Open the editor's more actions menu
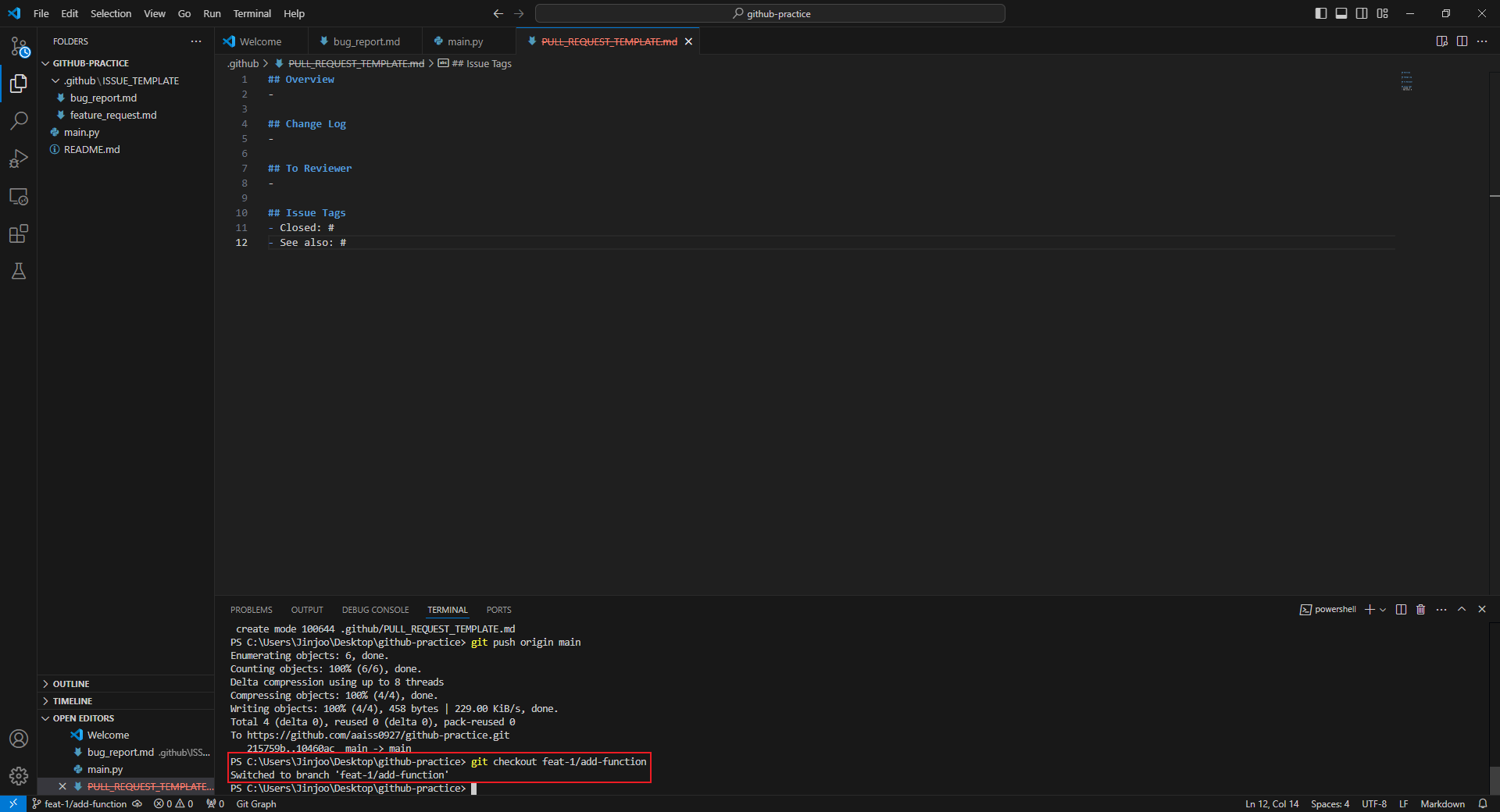This screenshot has width=1500, height=812. click(x=1482, y=41)
